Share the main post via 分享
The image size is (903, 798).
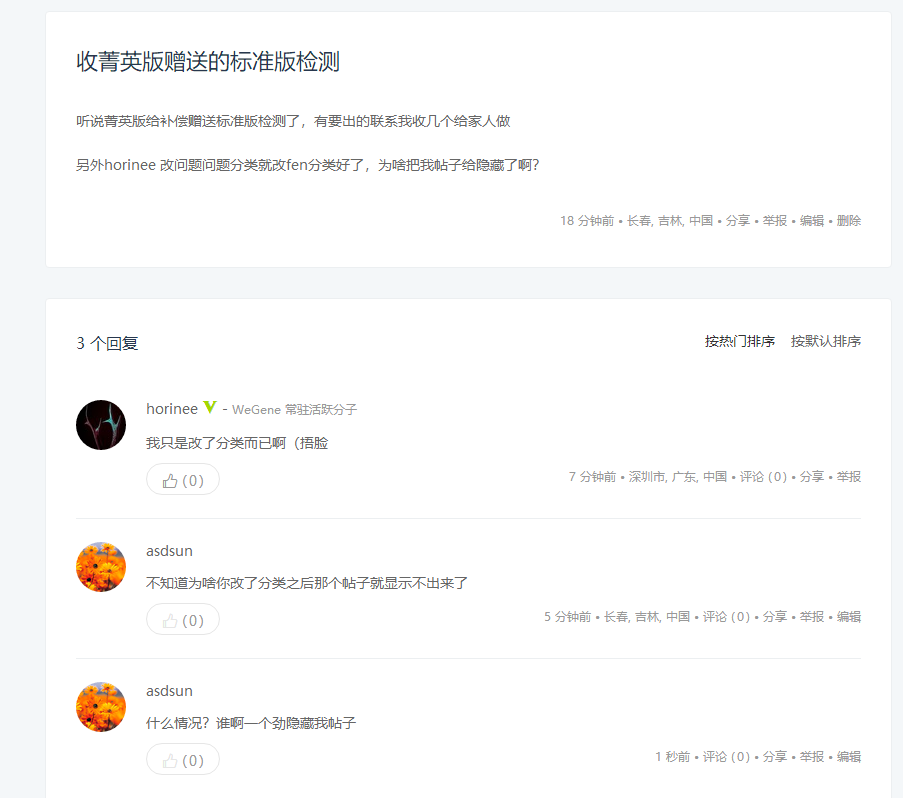738,221
